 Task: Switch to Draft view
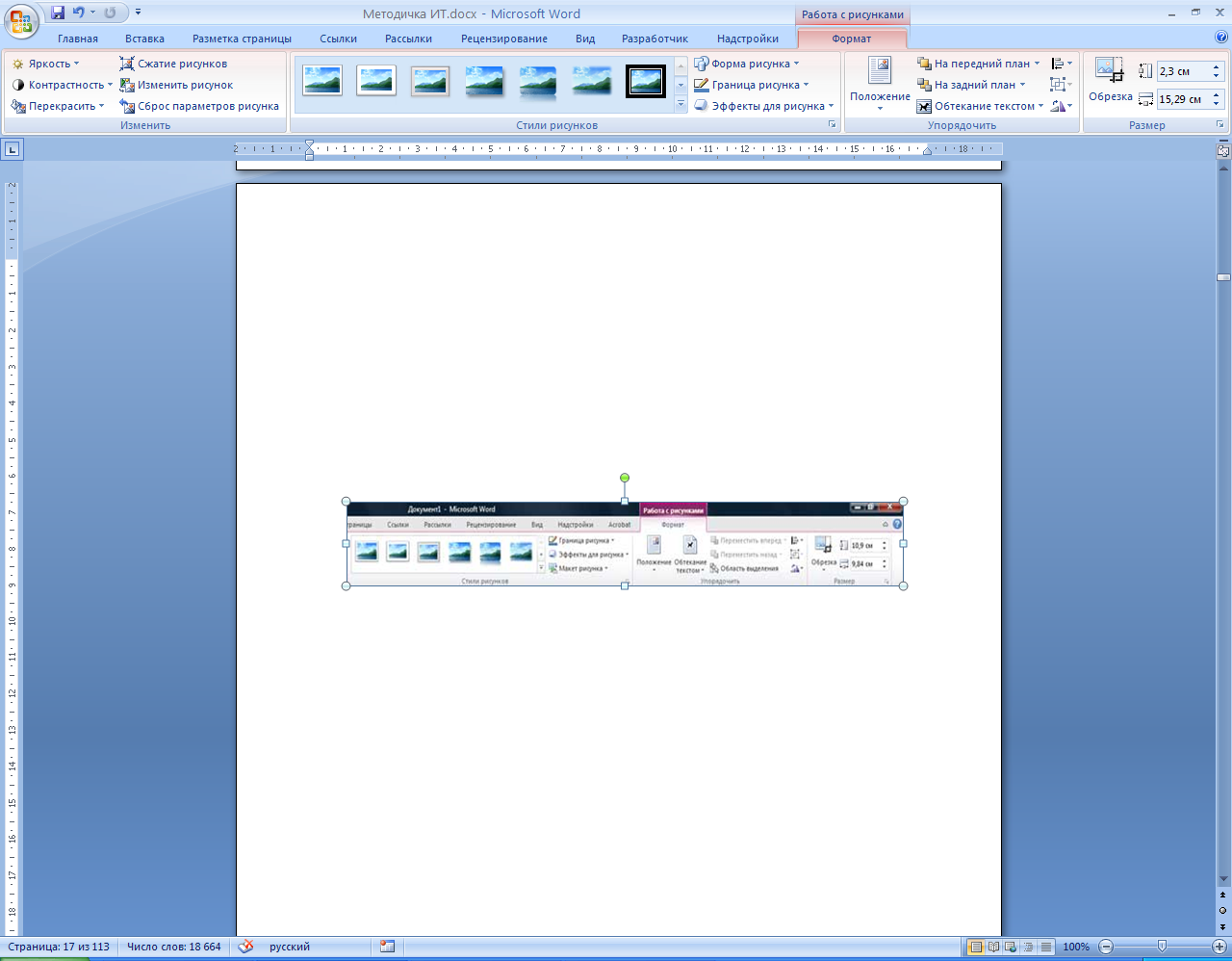tap(1045, 947)
